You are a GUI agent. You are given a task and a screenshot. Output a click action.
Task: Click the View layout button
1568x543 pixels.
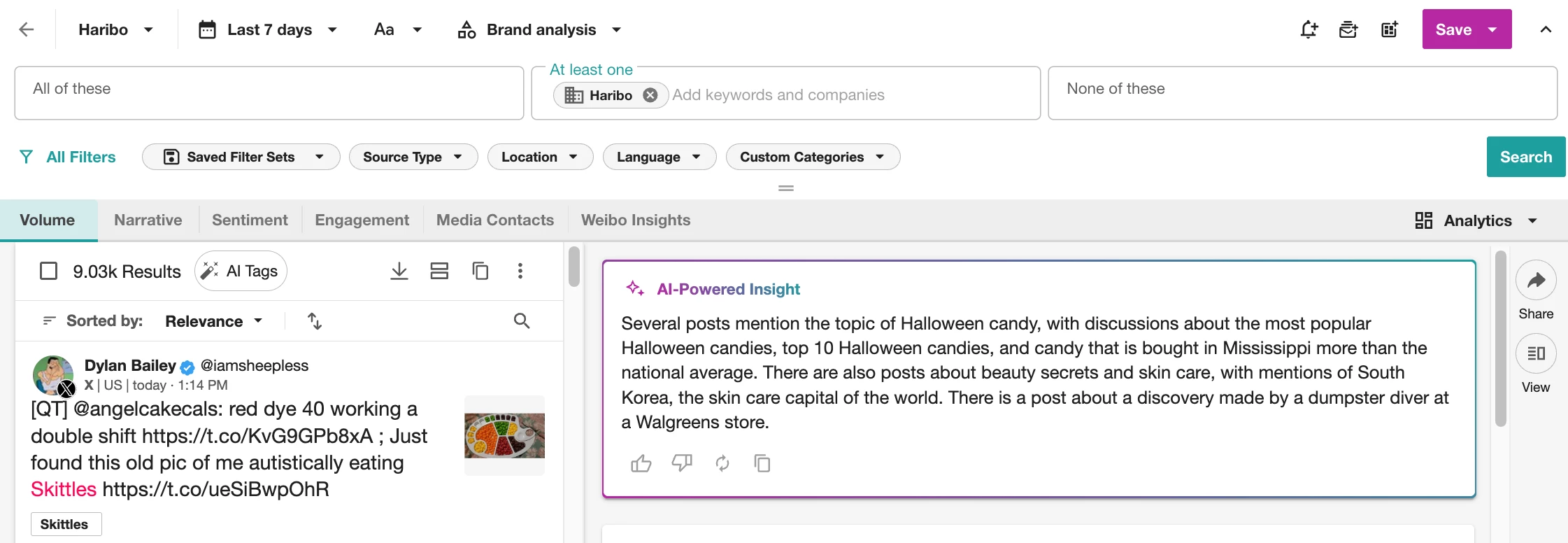tap(1536, 353)
